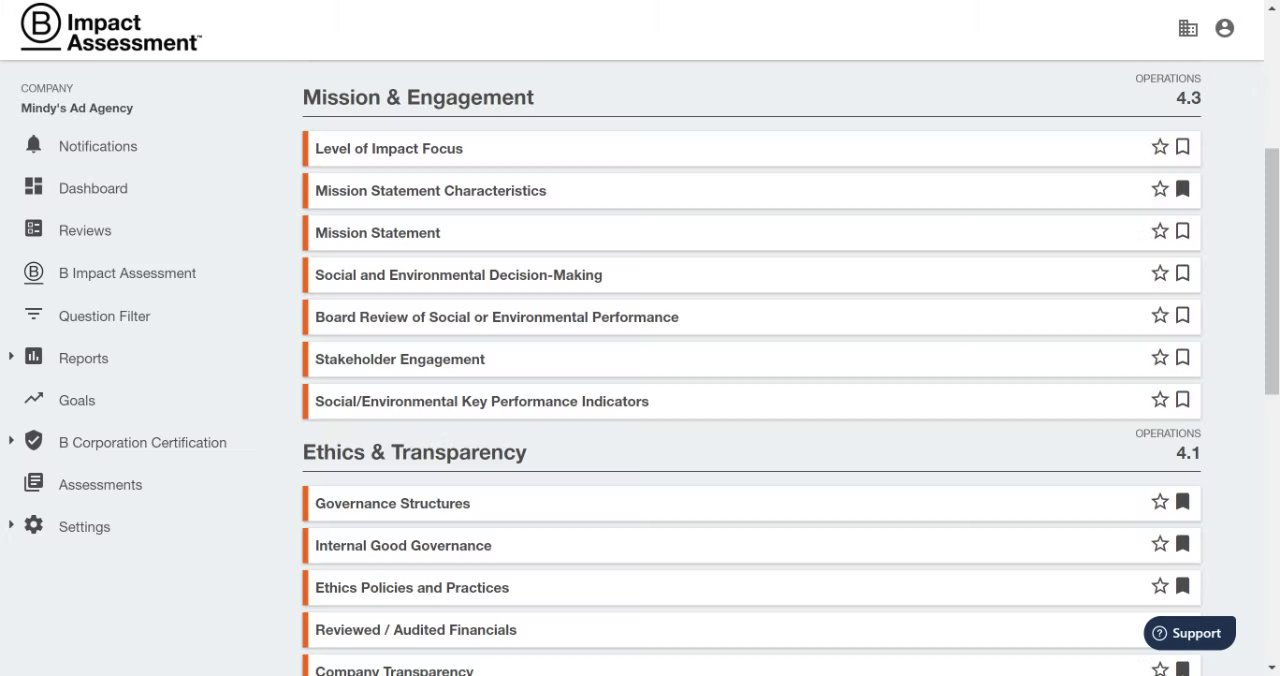Click the Support help button

click(1189, 633)
